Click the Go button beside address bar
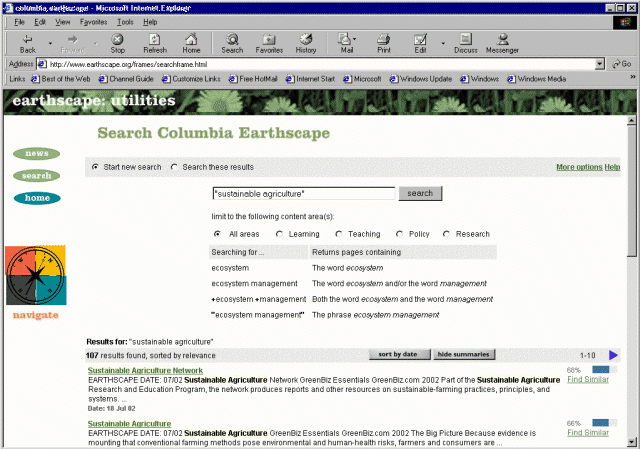 tap(622, 64)
